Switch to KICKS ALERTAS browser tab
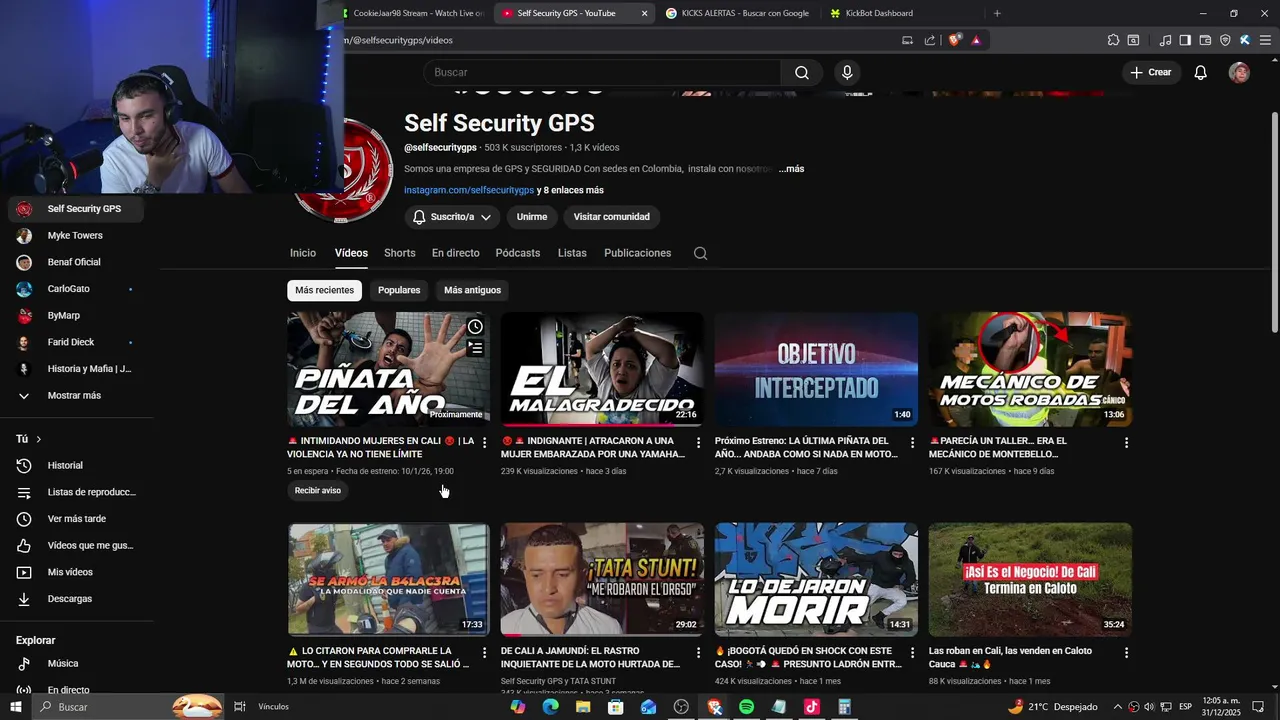Image resolution: width=1280 pixels, height=720 pixels. click(x=736, y=13)
